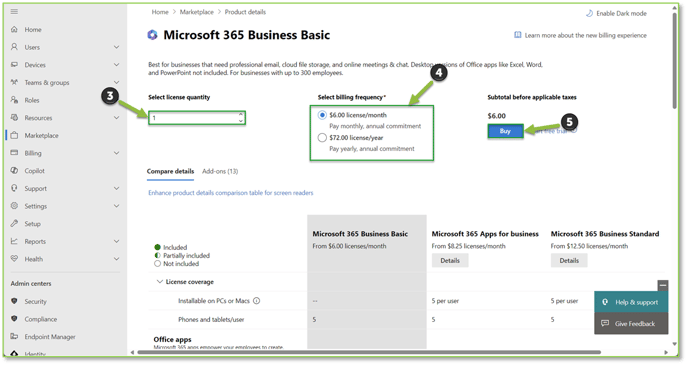Select the Compare details tab

coord(170,171)
